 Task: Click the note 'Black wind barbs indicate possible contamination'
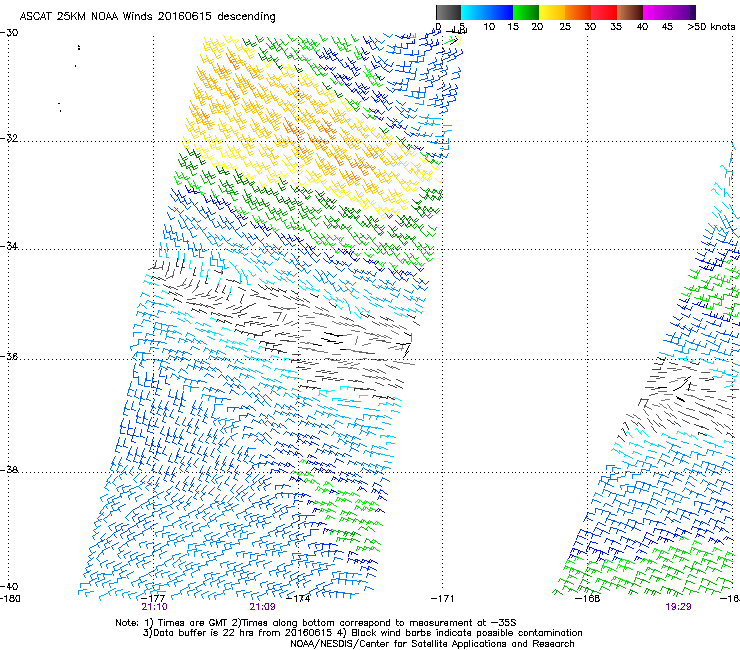tap(467, 633)
